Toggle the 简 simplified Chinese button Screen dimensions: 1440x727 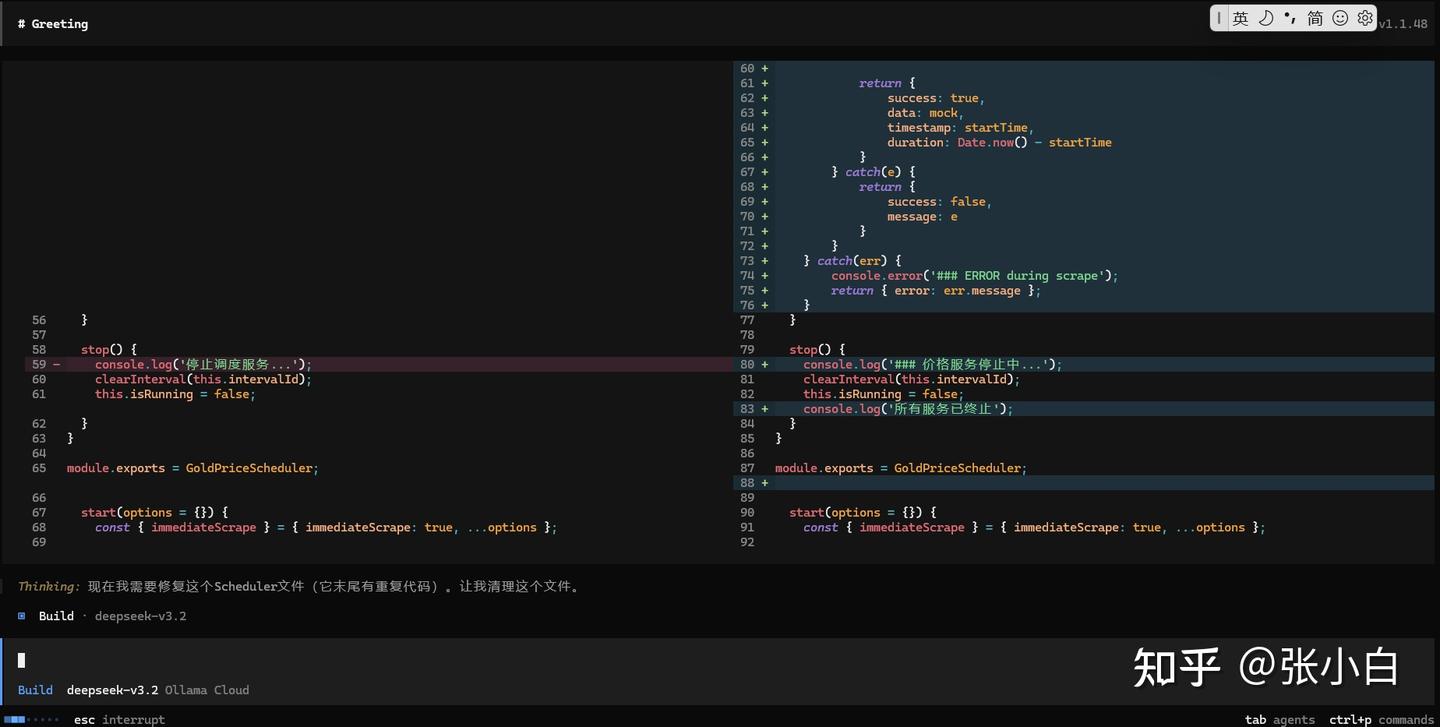tap(1315, 18)
